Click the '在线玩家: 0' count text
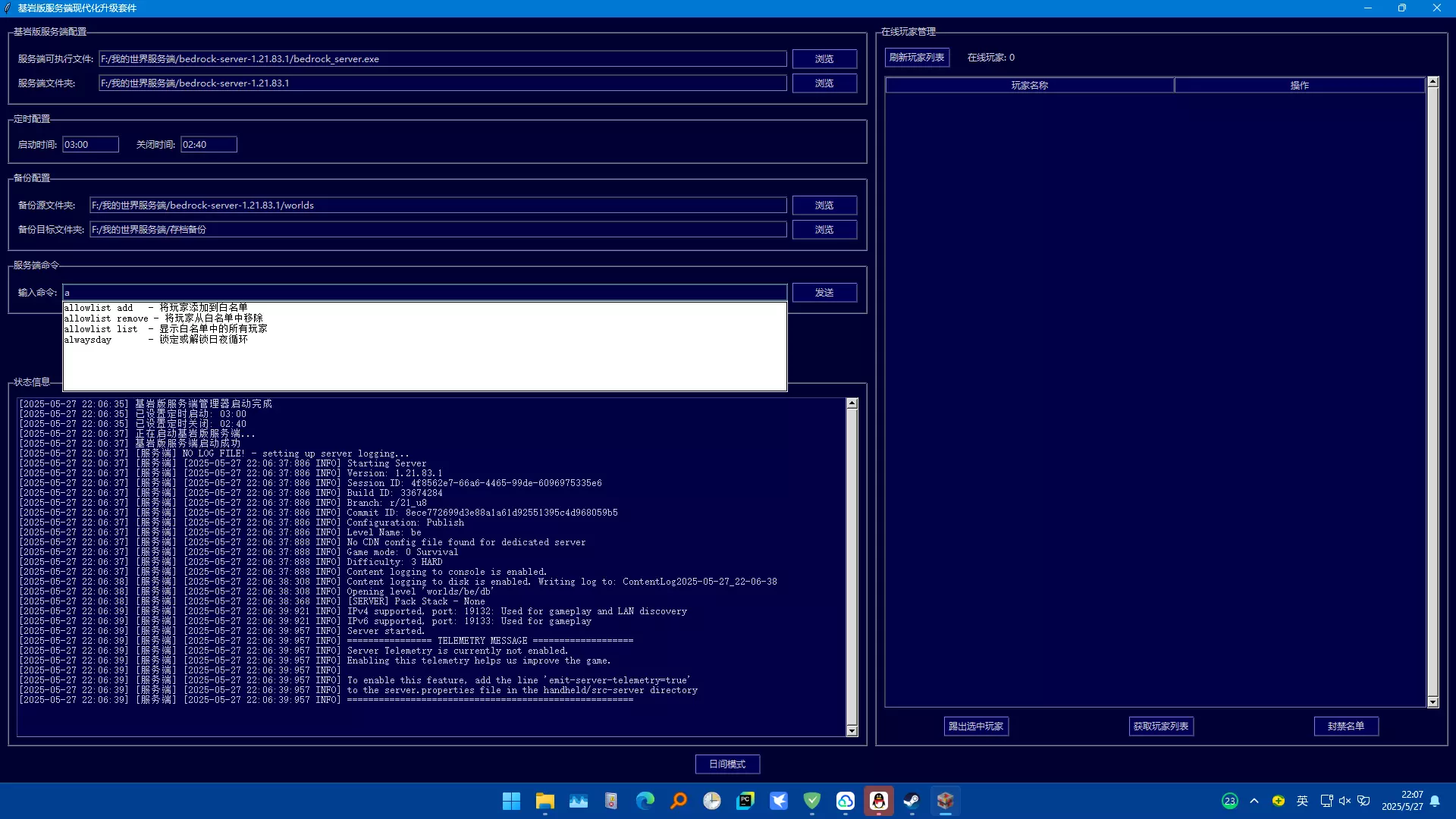This screenshot has width=1456, height=819. 990,58
